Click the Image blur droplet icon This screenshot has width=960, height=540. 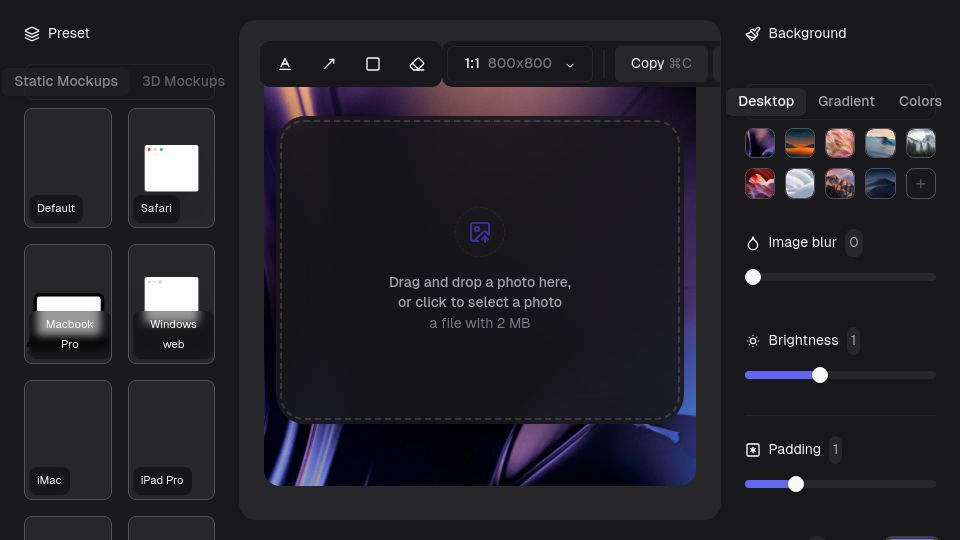pyautogui.click(x=753, y=243)
